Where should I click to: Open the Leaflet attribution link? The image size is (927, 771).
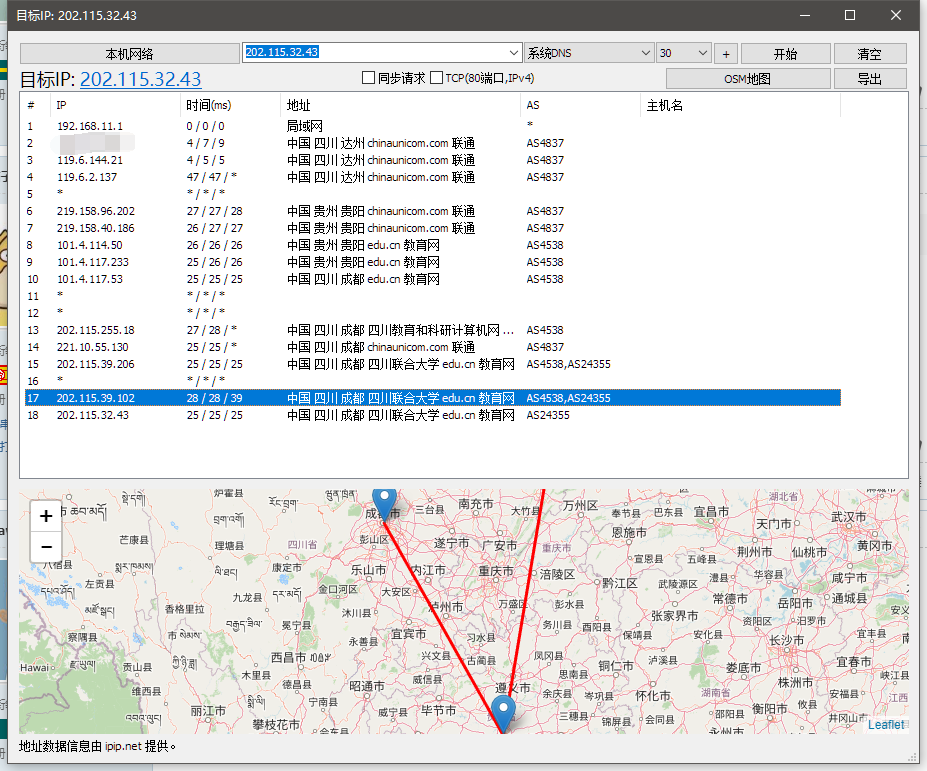point(886,725)
